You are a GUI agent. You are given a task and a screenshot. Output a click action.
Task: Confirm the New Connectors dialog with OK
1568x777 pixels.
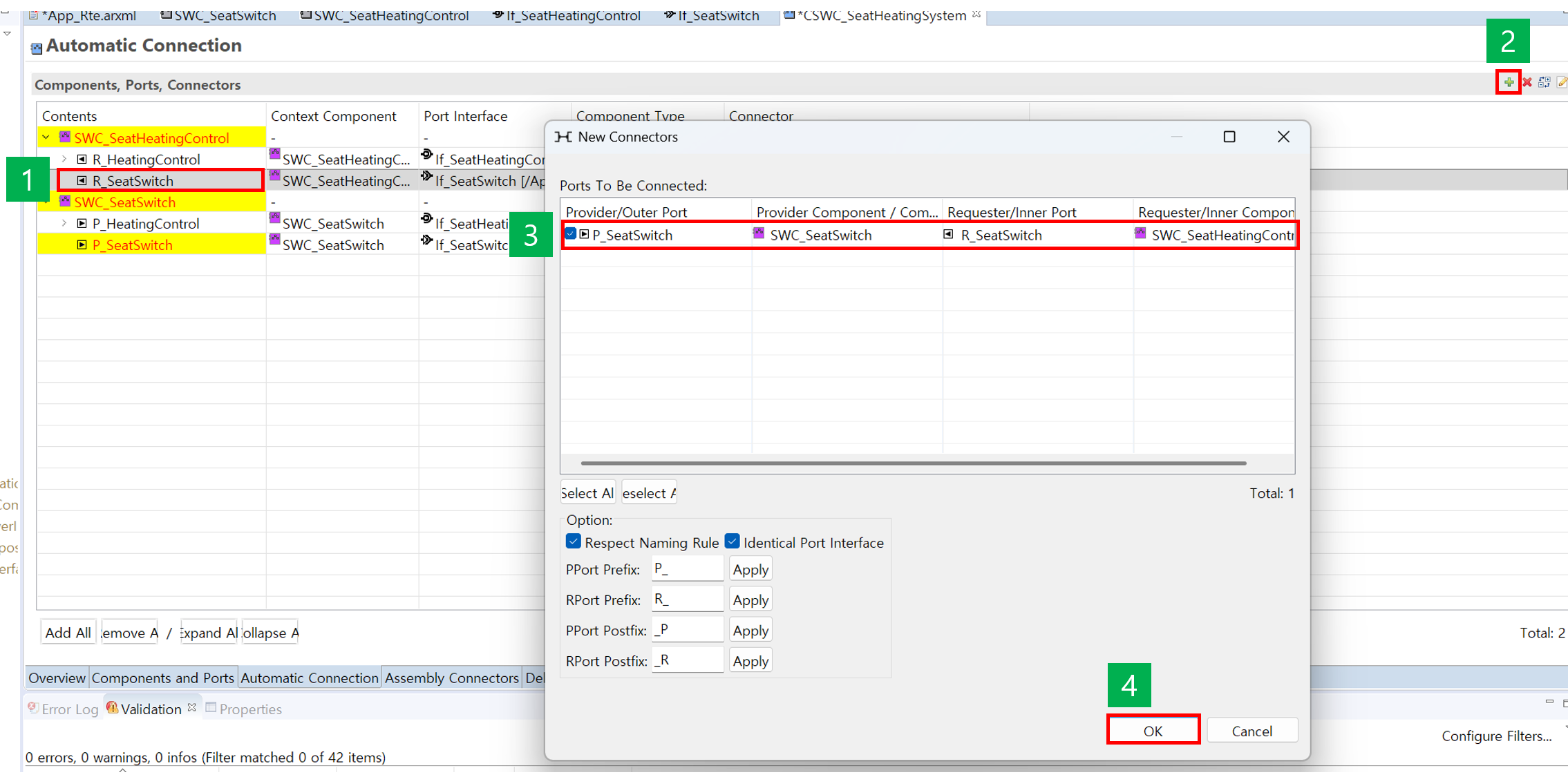click(1153, 730)
